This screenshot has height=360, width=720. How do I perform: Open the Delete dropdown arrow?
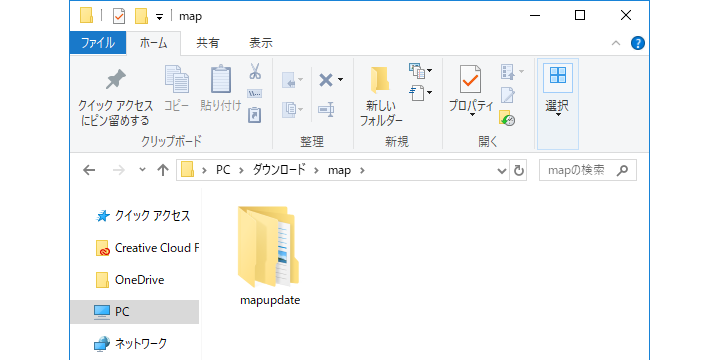pyautogui.click(x=340, y=80)
